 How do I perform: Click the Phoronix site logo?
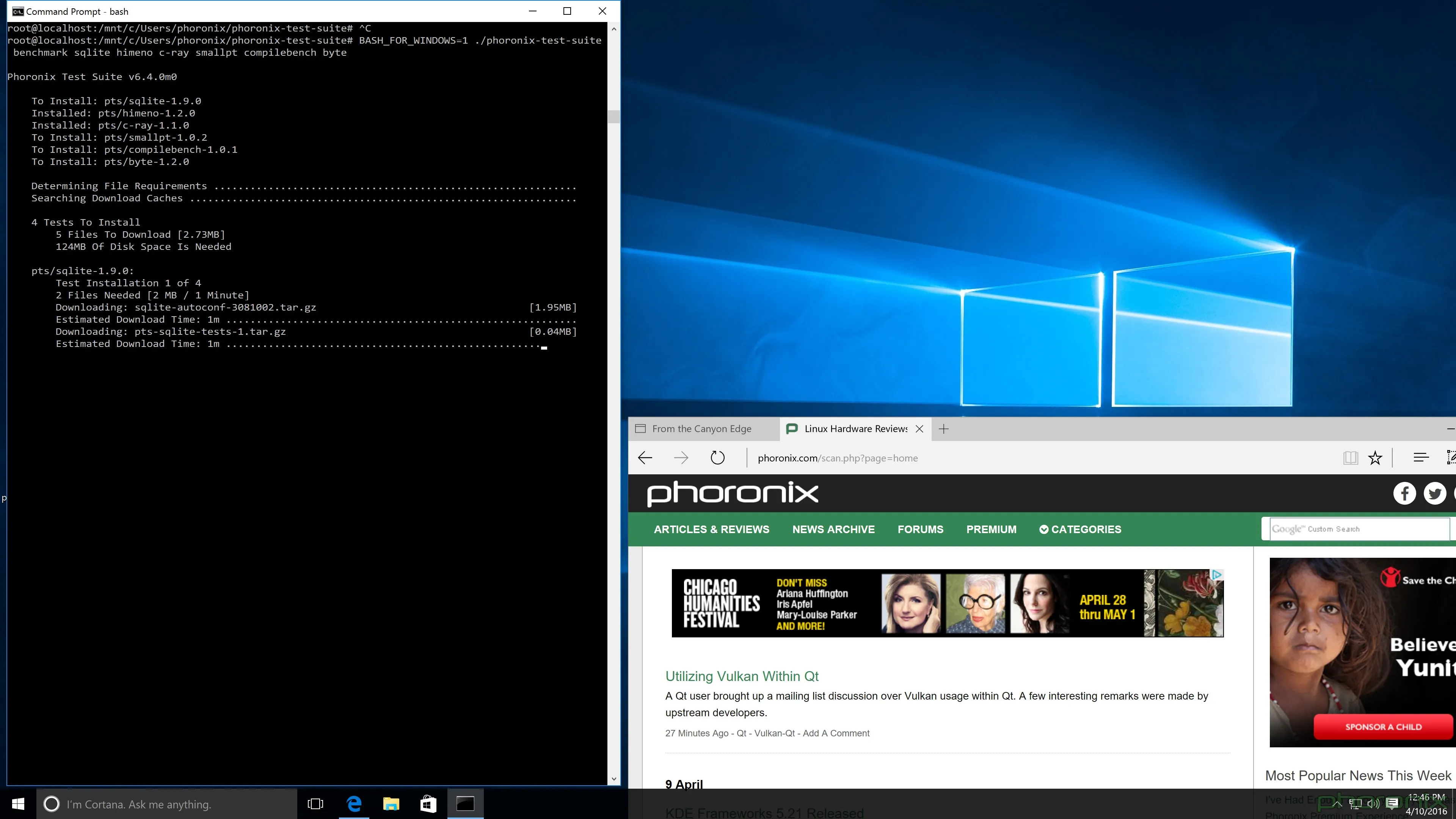click(733, 493)
